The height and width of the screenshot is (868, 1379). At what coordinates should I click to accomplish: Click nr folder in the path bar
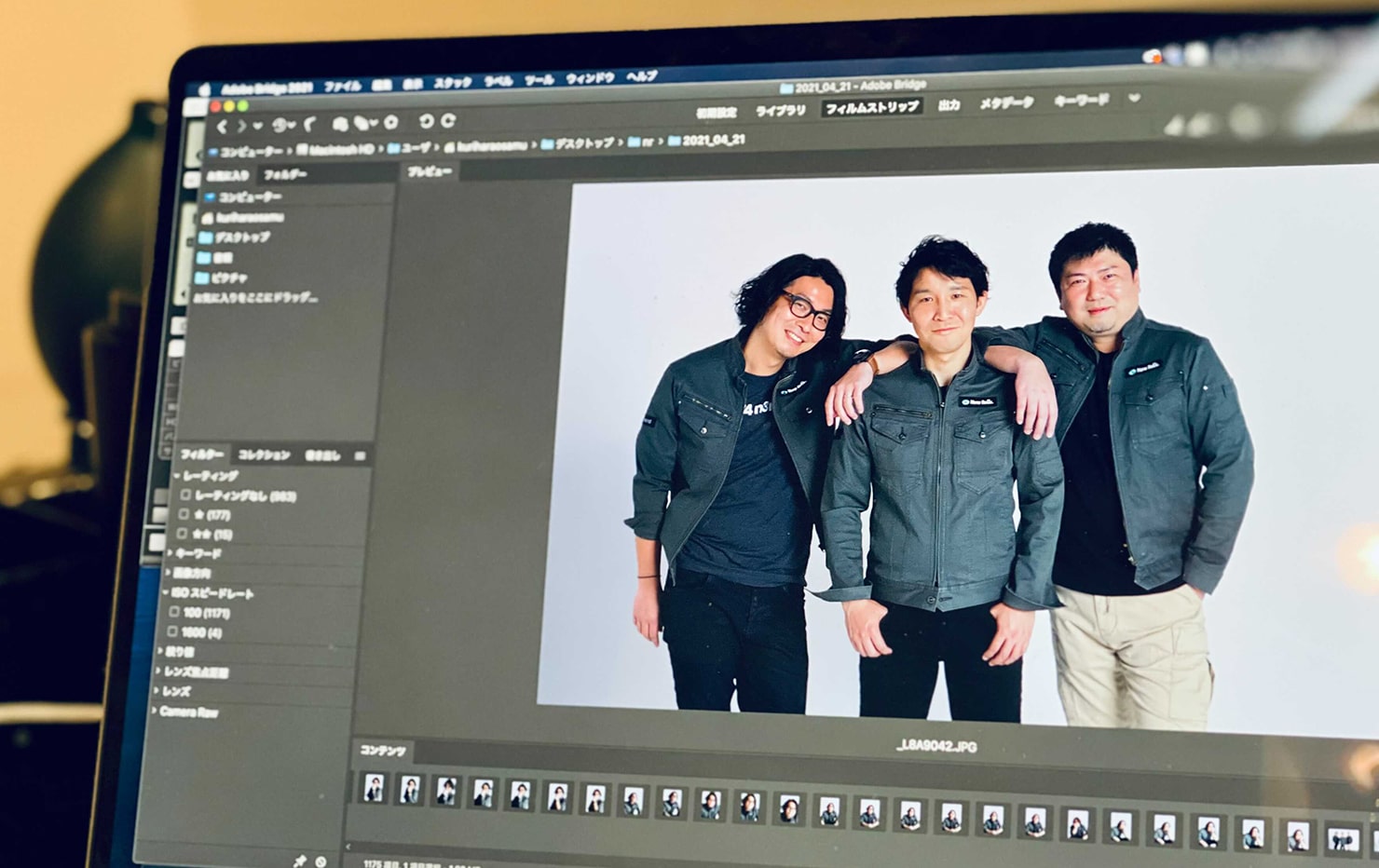tap(640, 142)
